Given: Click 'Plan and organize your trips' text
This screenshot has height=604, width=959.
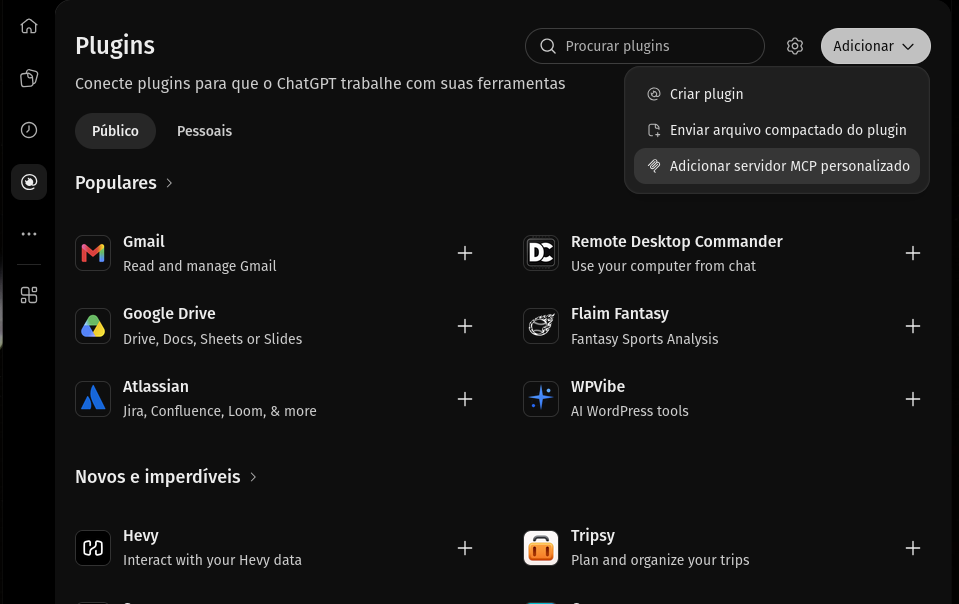Looking at the screenshot, I should (x=660, y=560).
